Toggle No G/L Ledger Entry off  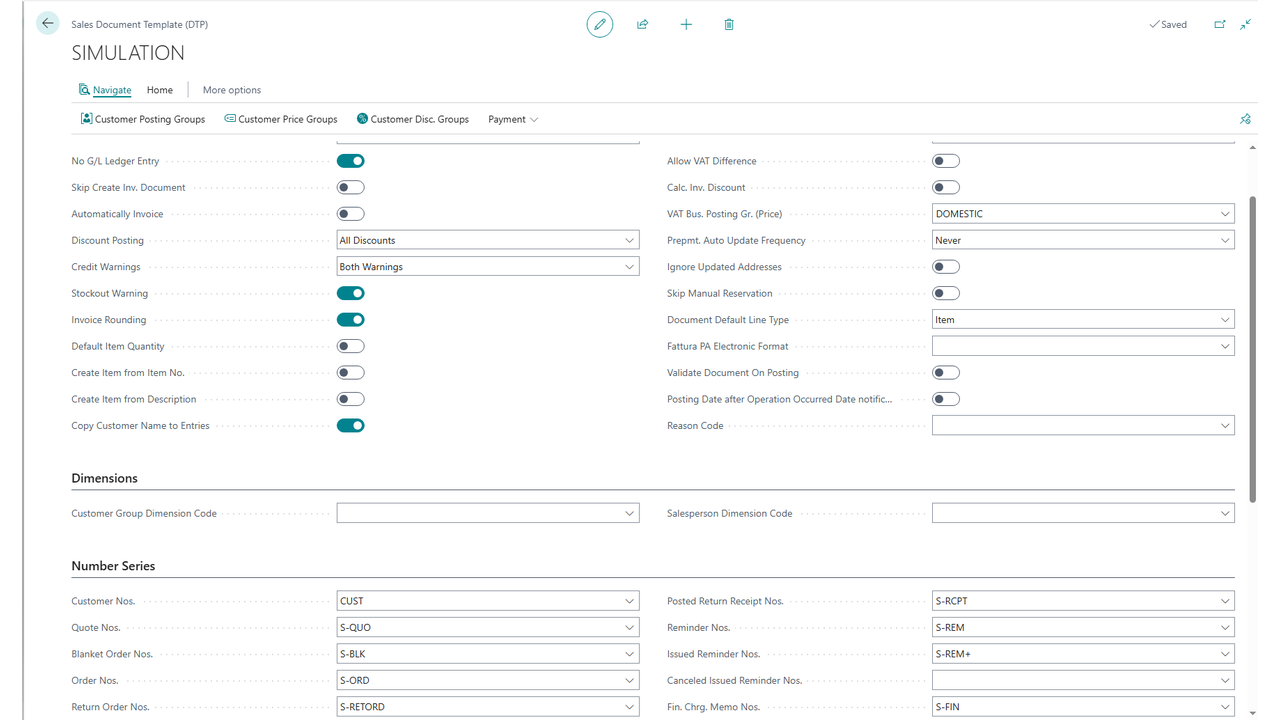click(x=351, y=161)
